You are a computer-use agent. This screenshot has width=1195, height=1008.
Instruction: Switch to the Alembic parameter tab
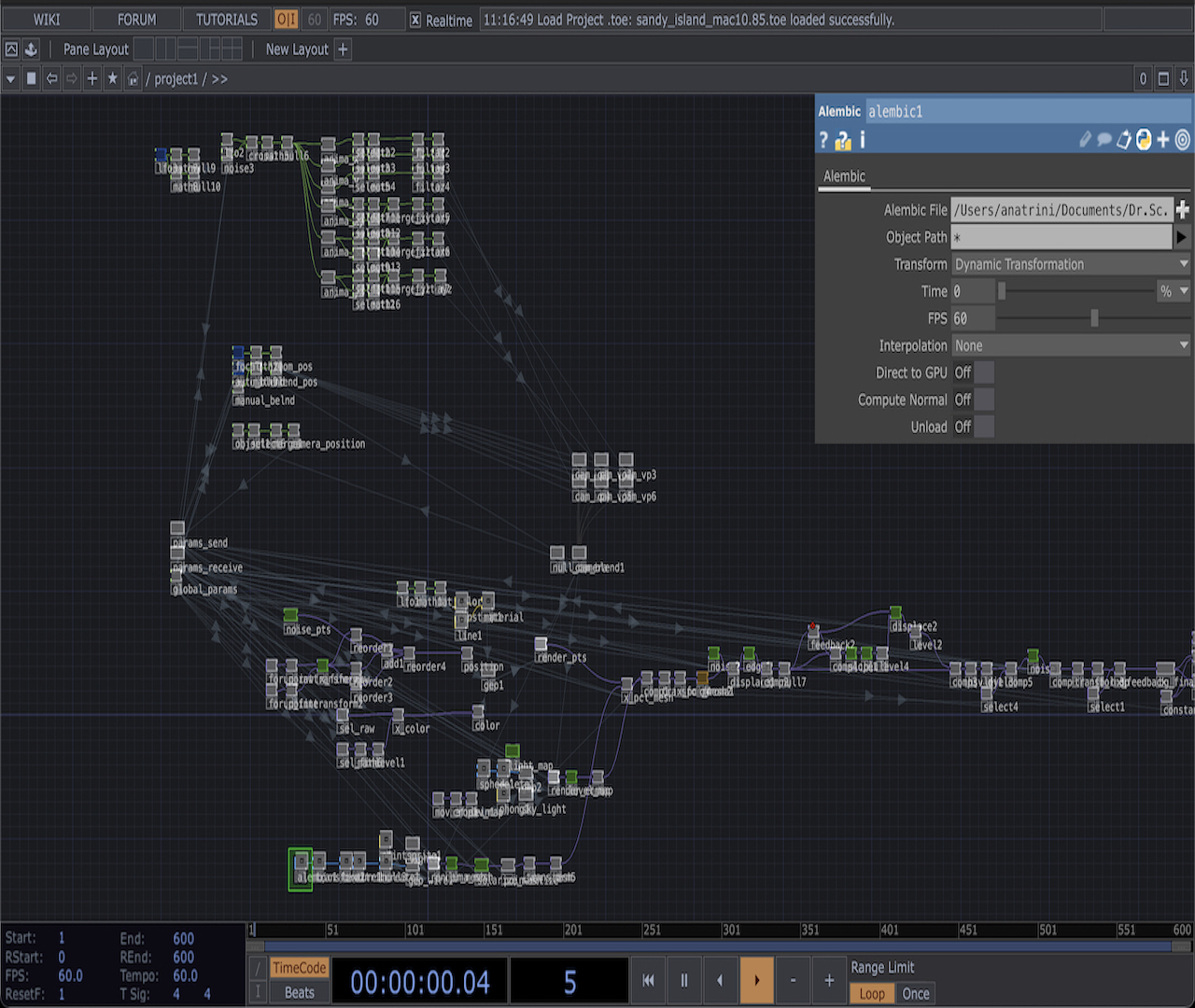843,175
